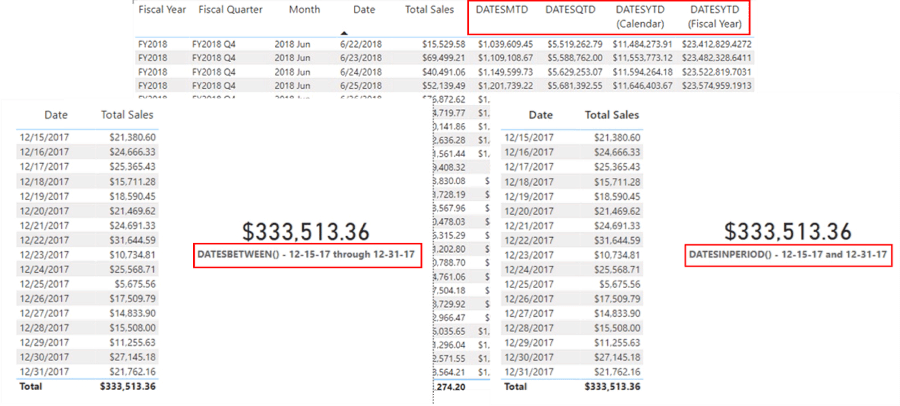900x406 pixels.
Task: Select $5,675.56 in the table beside the DATESBETWEEN card
Action: pyautogui.click(x=135, y=284)
